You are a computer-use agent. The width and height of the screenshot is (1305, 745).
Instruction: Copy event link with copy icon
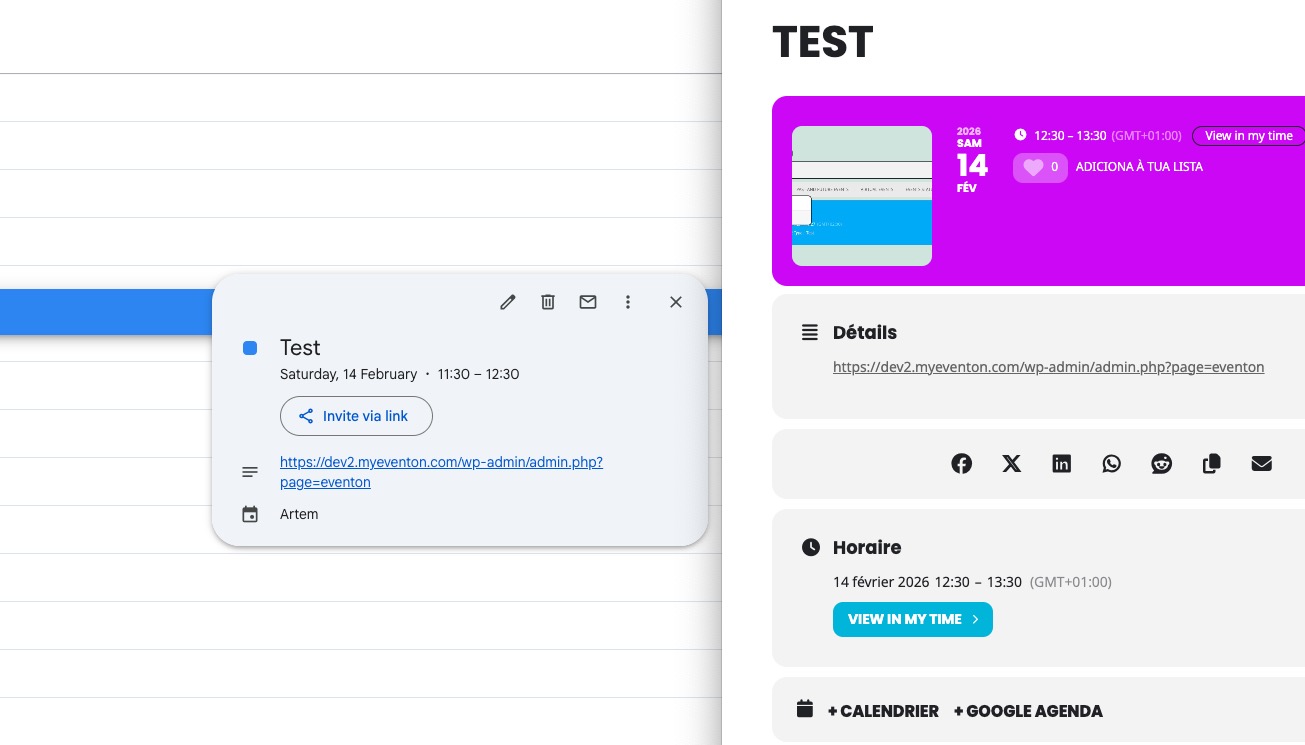[1212, 463]
